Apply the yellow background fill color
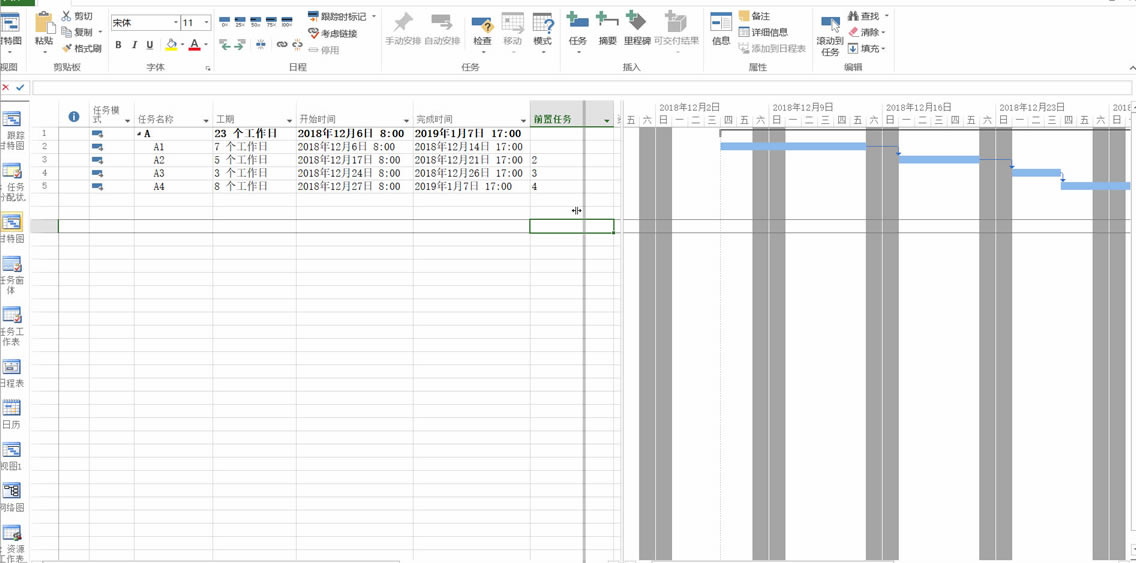The height and width of the screenshot is (563, 1136). pos(171,45)
